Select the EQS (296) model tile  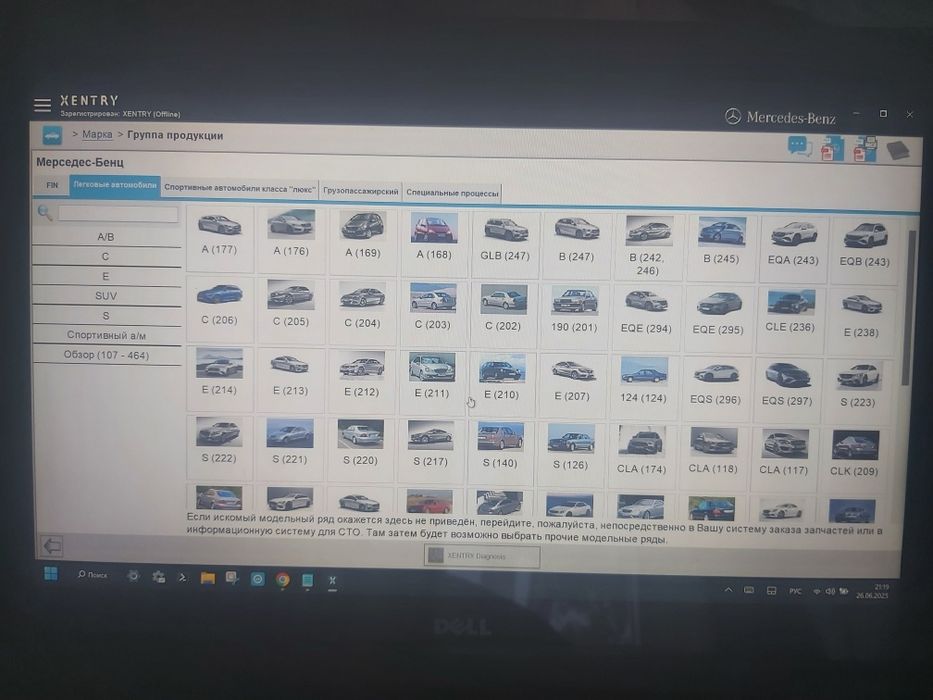pos(715,388)
